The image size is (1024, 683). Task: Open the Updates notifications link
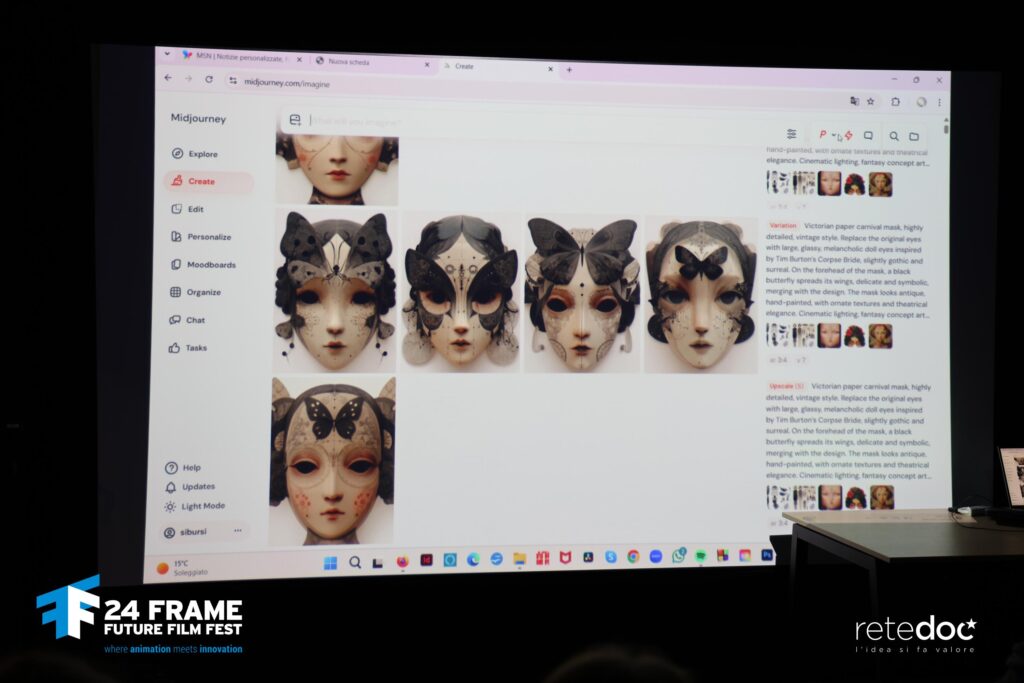(198, 487)
